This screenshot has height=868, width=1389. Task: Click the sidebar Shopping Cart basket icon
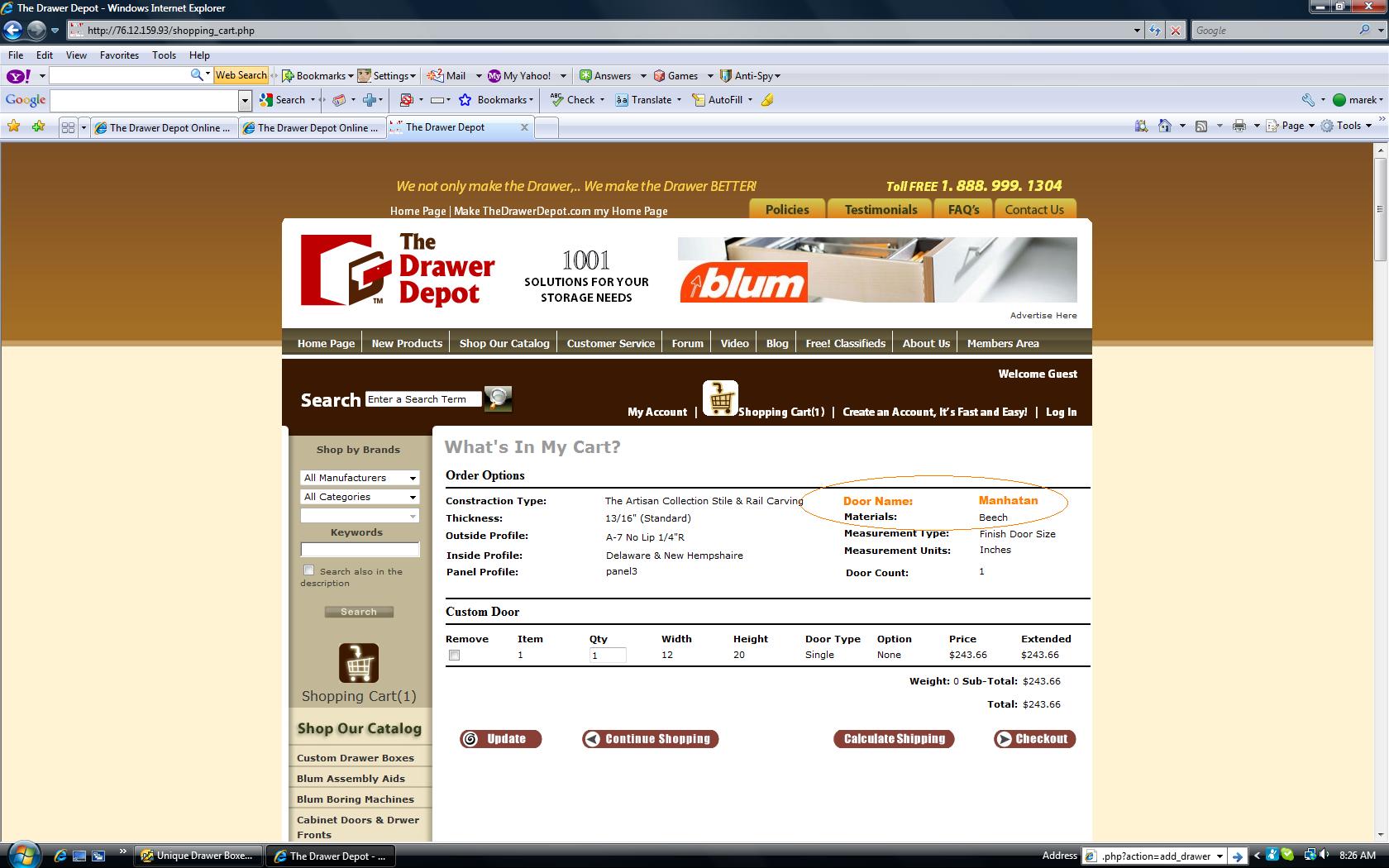point(359,663)
